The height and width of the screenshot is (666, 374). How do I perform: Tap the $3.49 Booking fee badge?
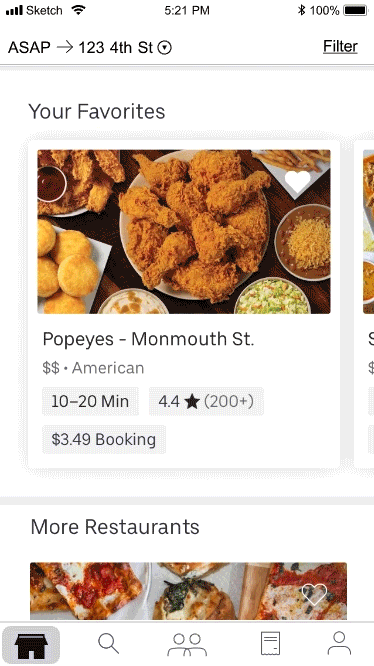104,439
